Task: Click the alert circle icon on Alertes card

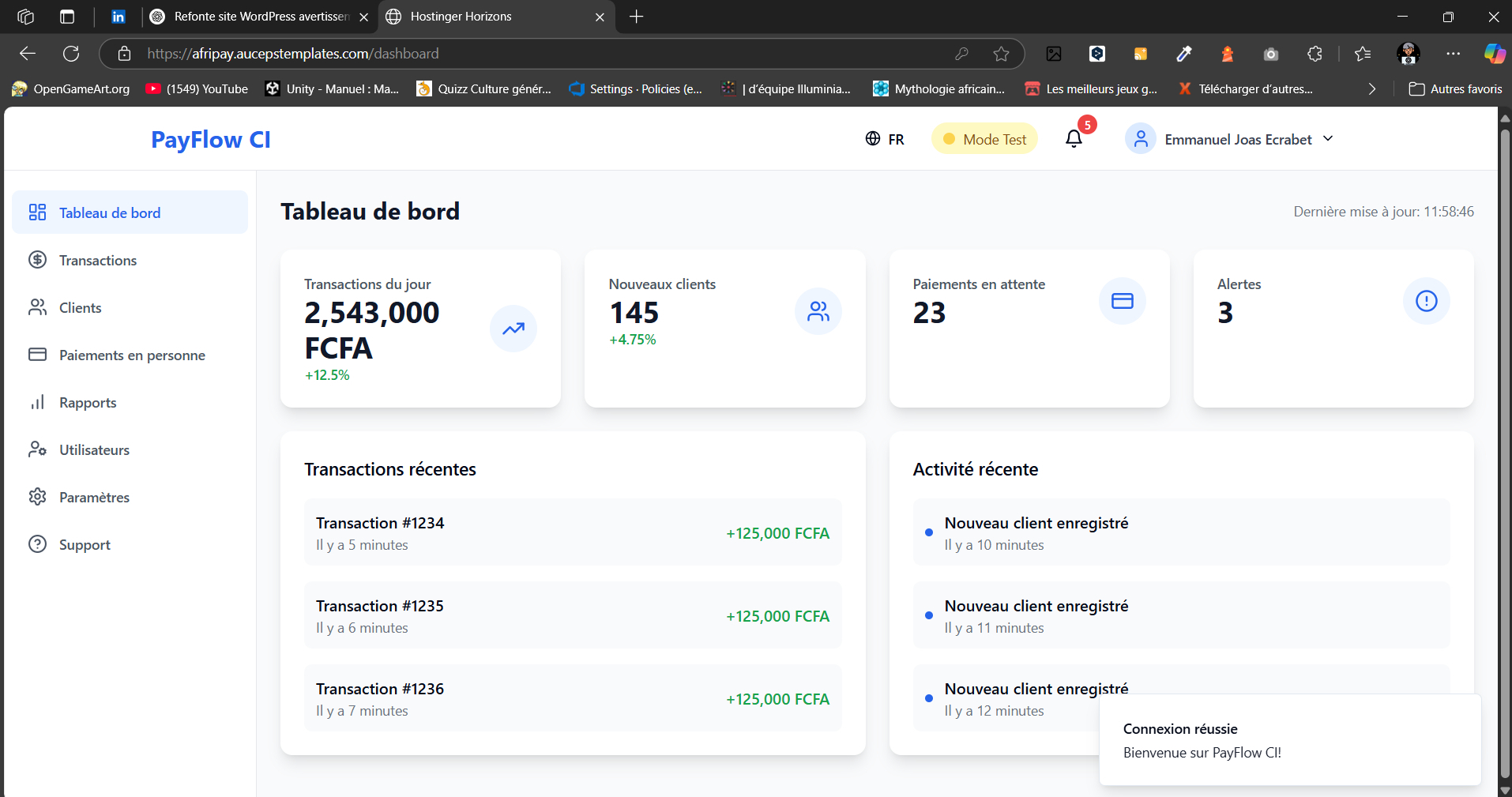Action: click(x=1427, y=301)
